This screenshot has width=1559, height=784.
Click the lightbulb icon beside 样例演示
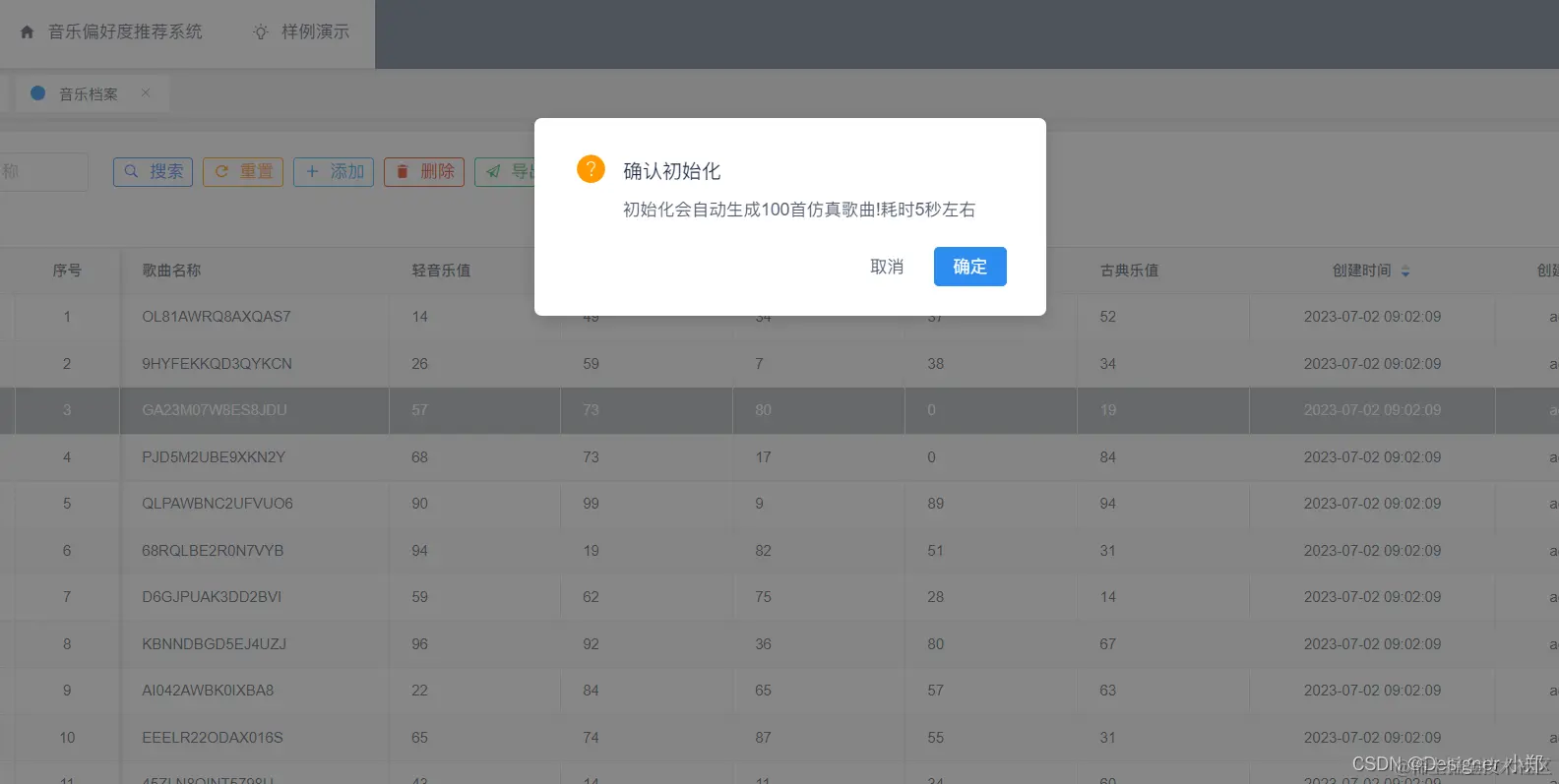[x=261, y=31]
